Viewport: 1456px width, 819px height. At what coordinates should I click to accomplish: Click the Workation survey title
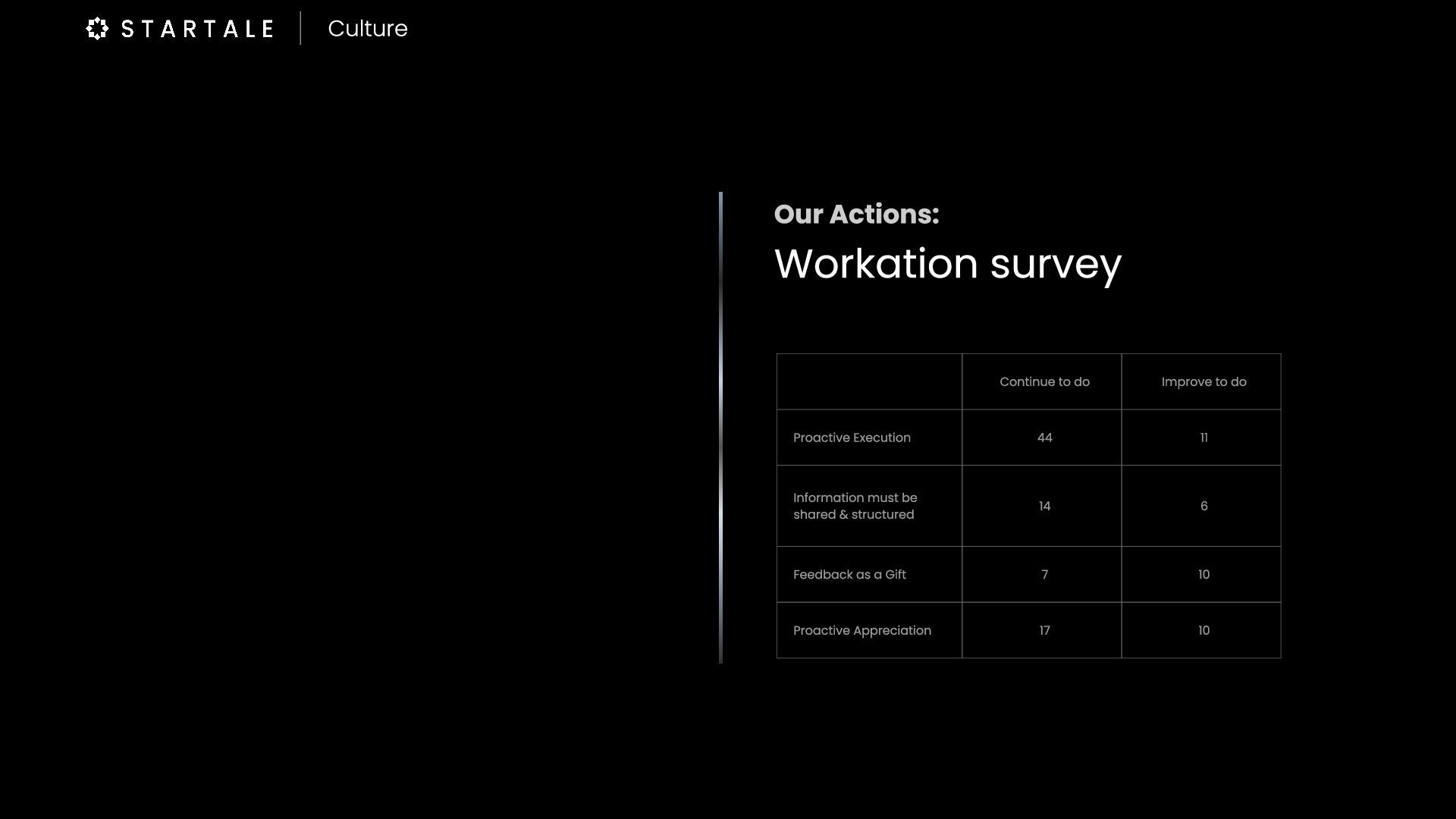pos(947,264)
